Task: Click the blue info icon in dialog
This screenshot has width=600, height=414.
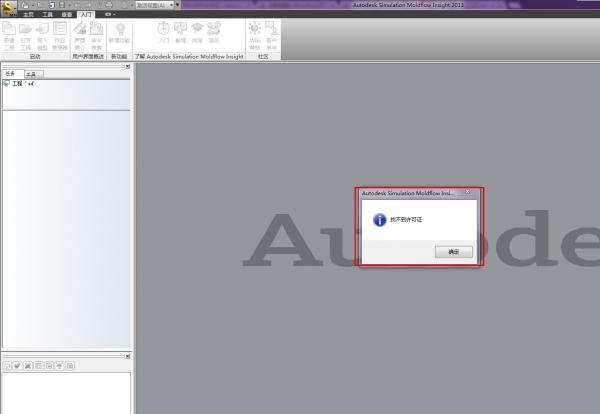Action: click(x=380, y=220)
